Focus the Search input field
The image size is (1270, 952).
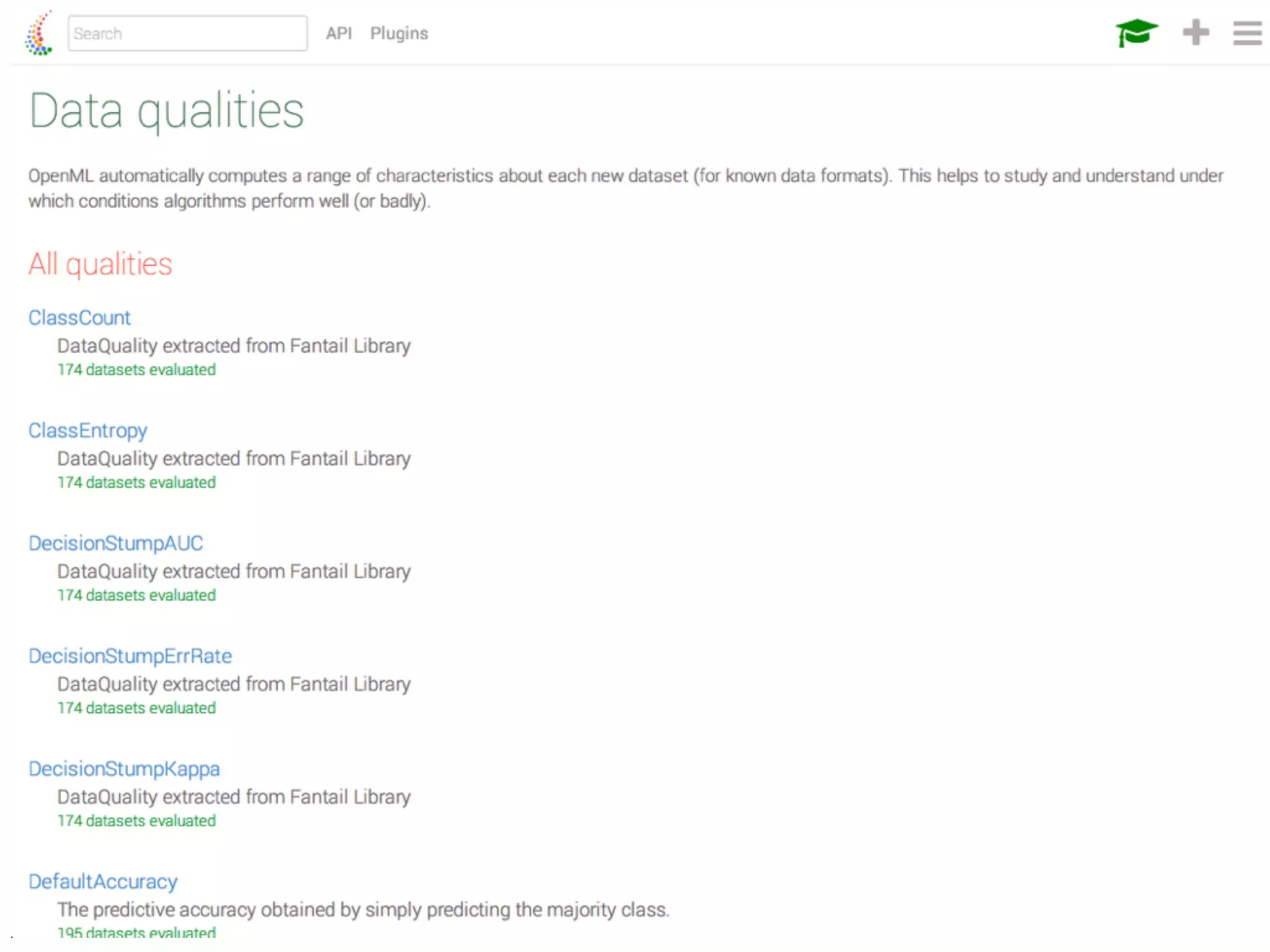(187, 33)
